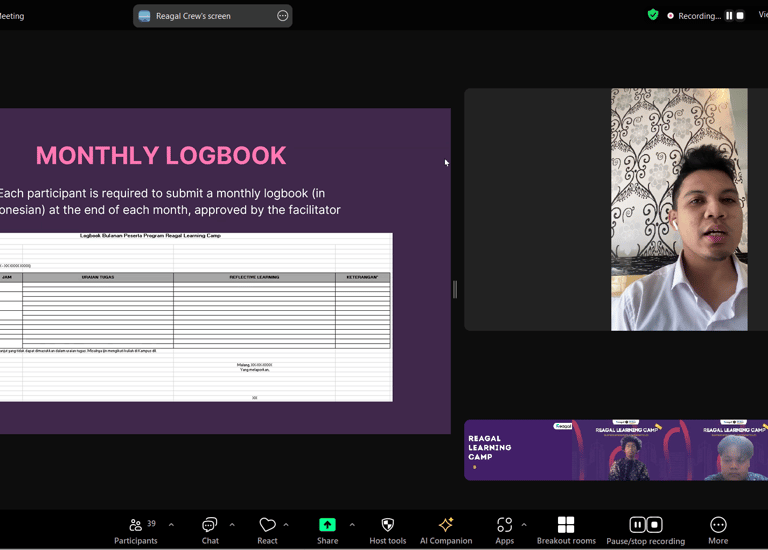Select the Reagal Crew's screen tab
Viewport: 768px width, 550px height.
click(213, 16)
